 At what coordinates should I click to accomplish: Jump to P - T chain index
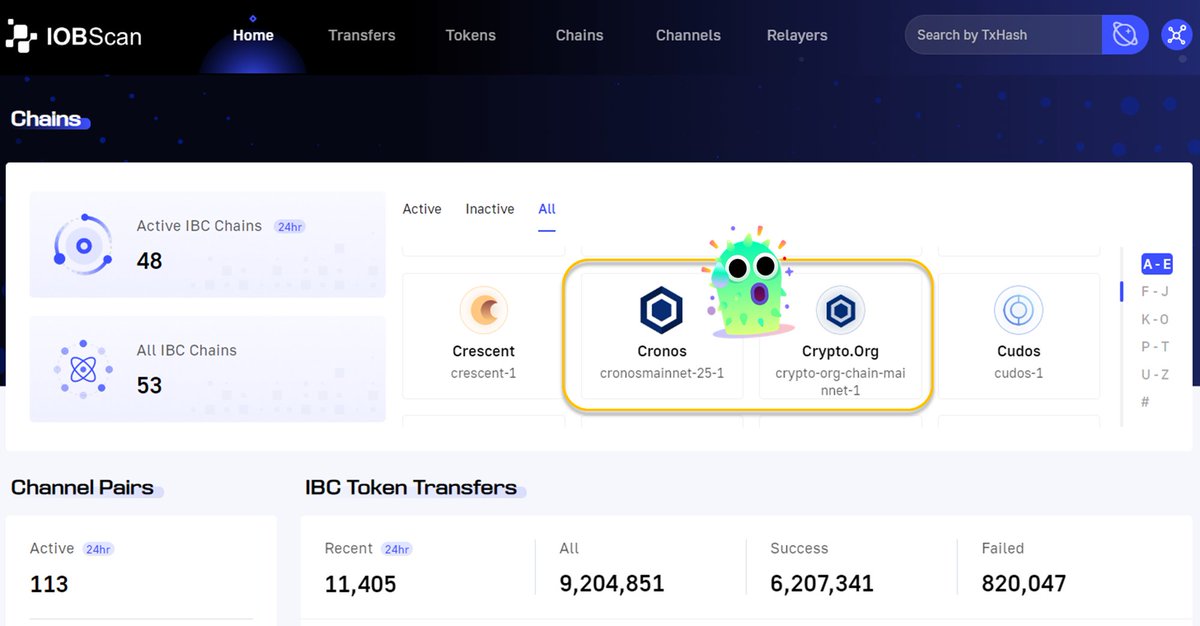[1155, 347]
